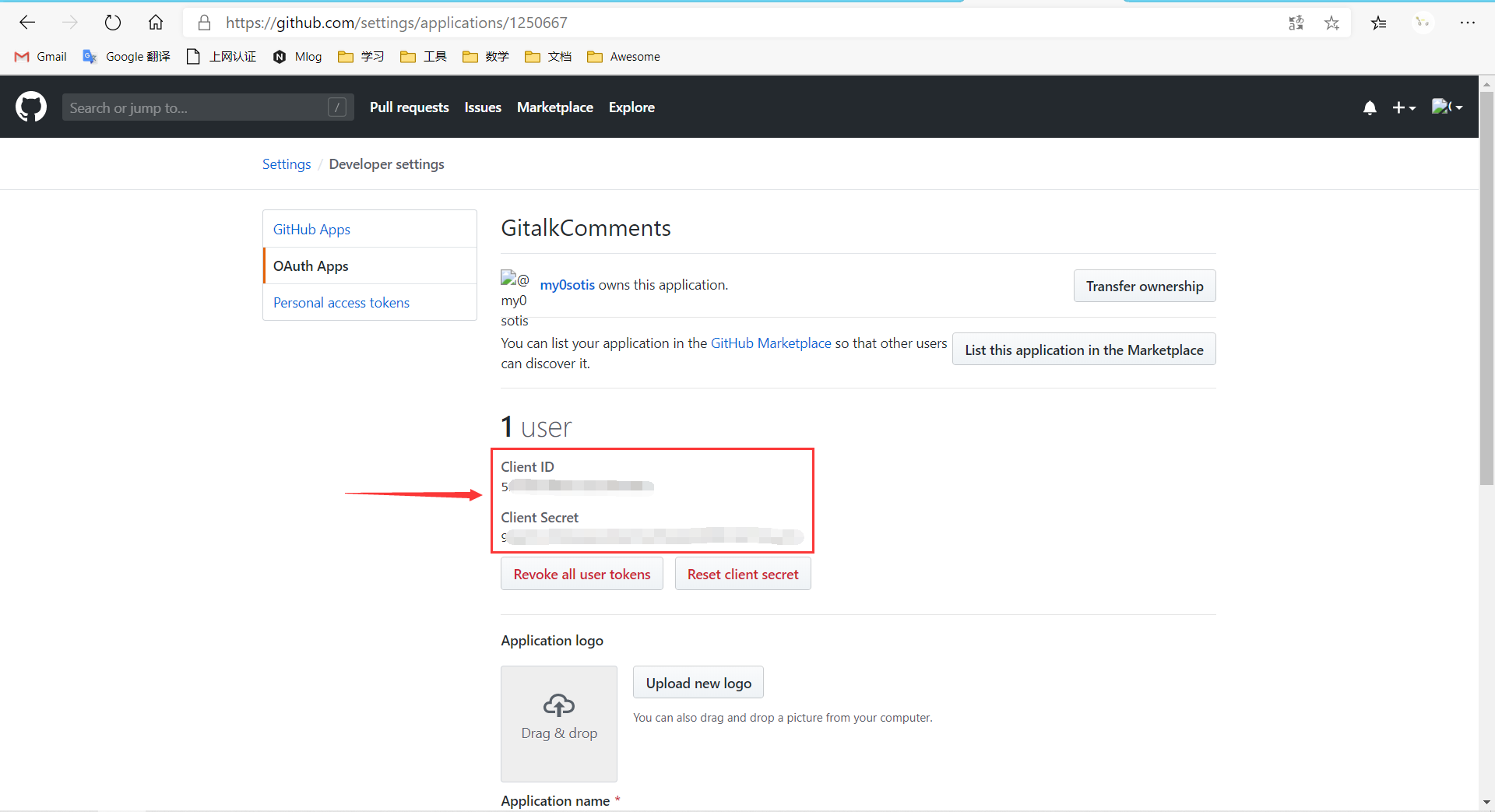
Task: Click List this application in the Marketplace
Action: click(x=1084, y=350)
